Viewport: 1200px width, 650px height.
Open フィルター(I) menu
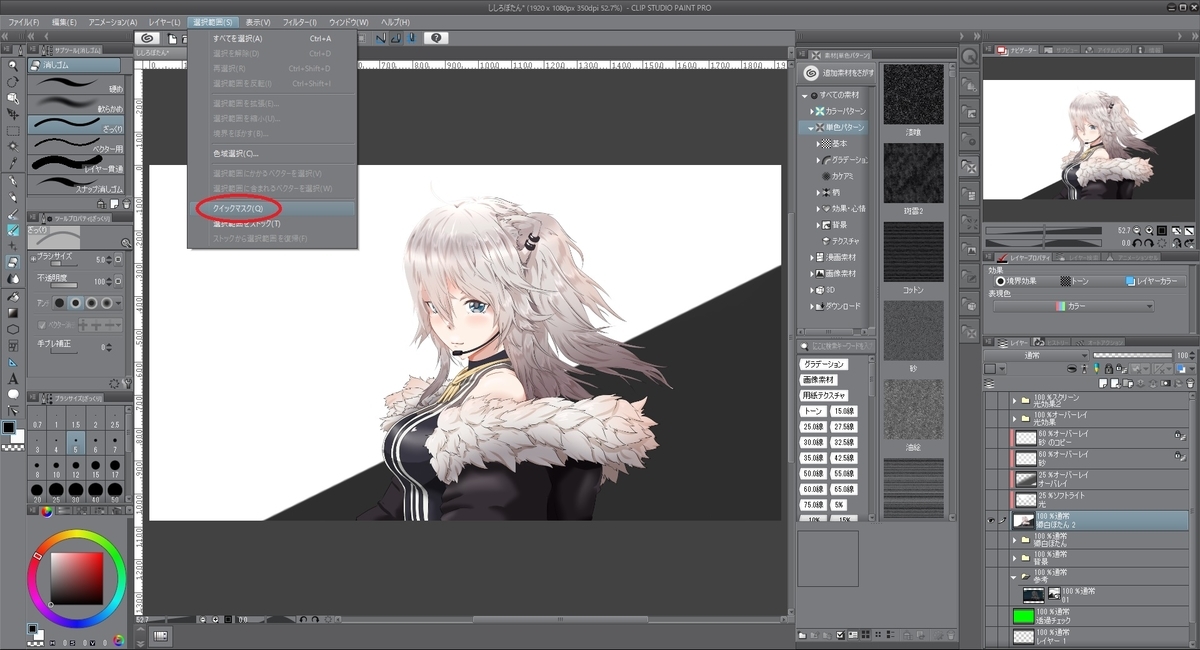[299, 22]
